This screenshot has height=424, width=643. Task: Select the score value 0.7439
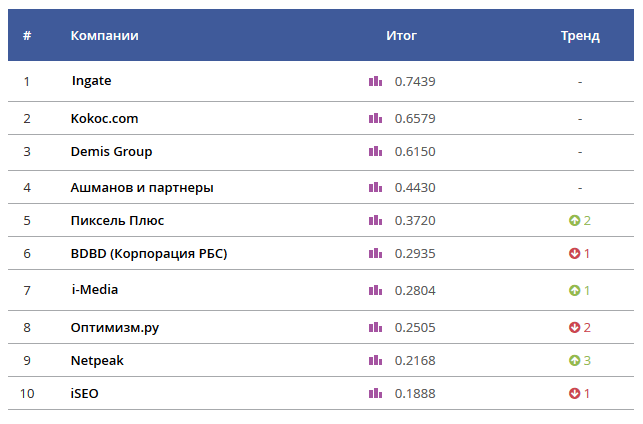click(415, 82)
